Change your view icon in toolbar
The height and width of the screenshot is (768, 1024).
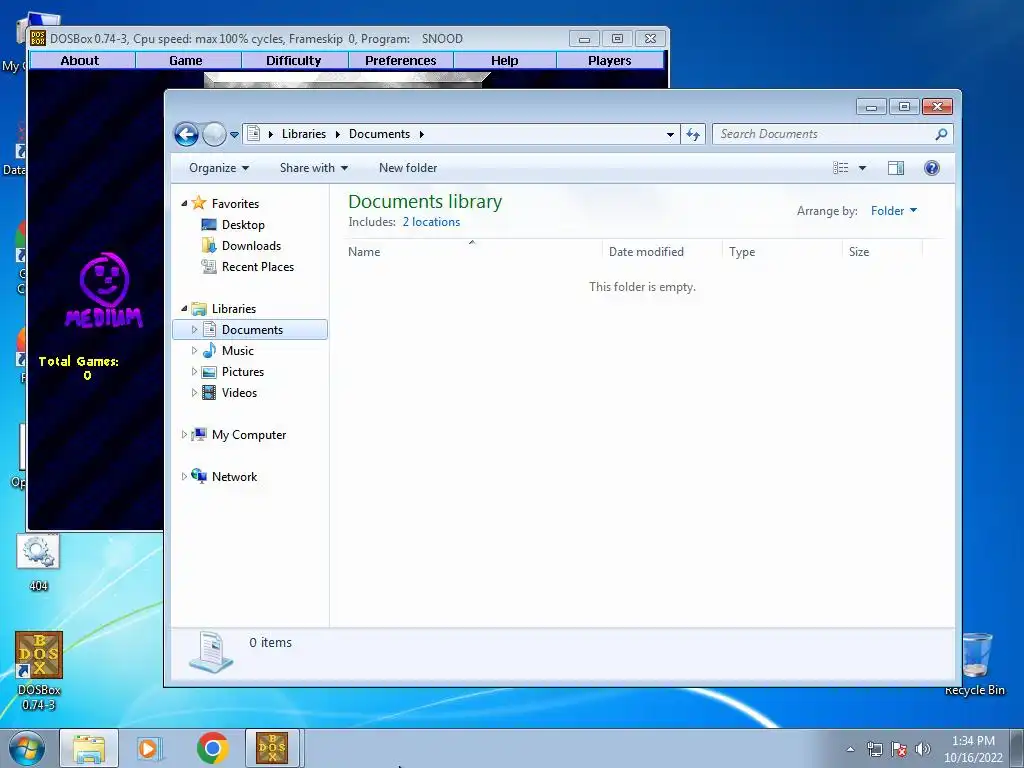point(840,168)
